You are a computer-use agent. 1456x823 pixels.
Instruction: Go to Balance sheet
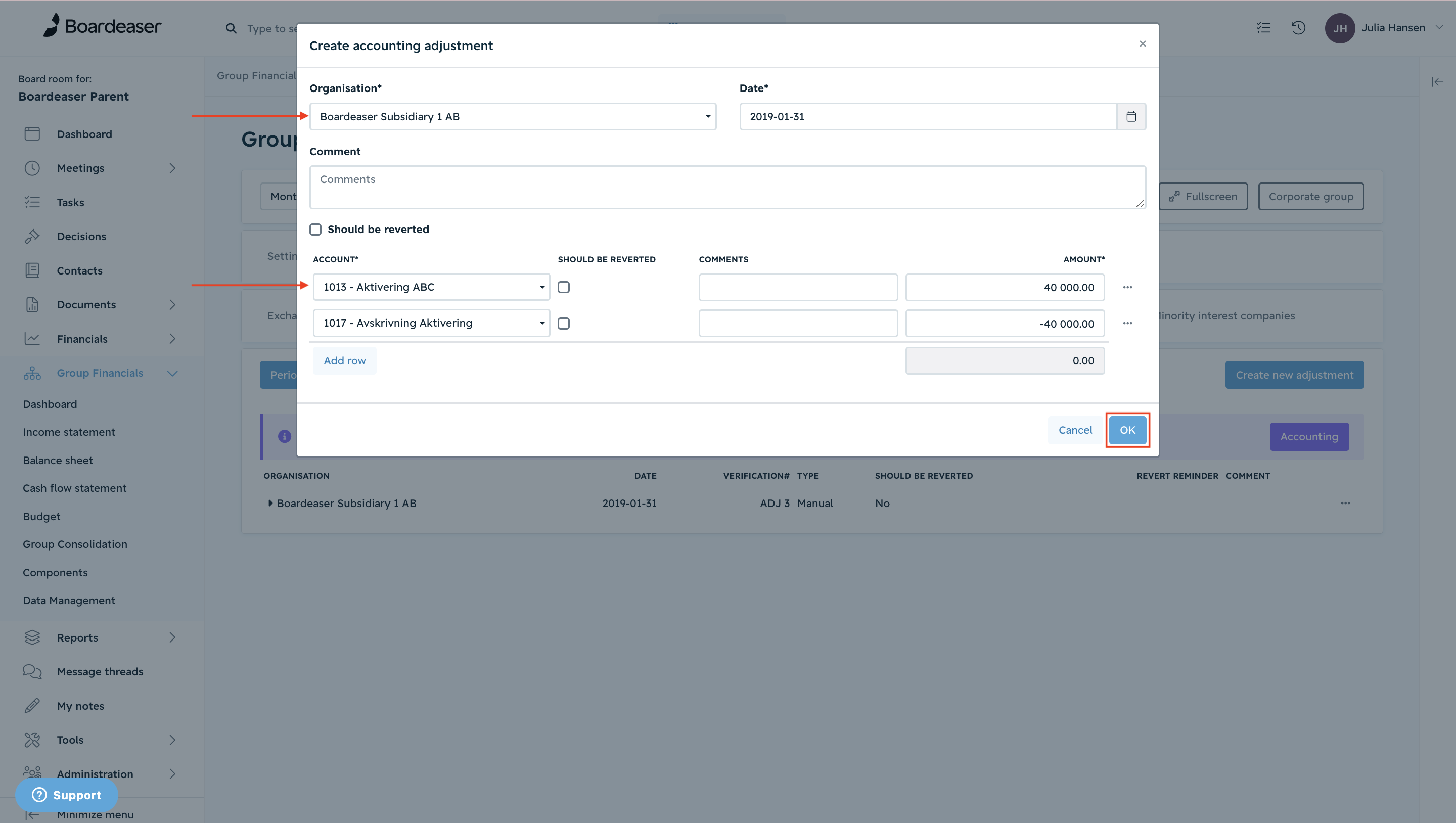[58, 460]
